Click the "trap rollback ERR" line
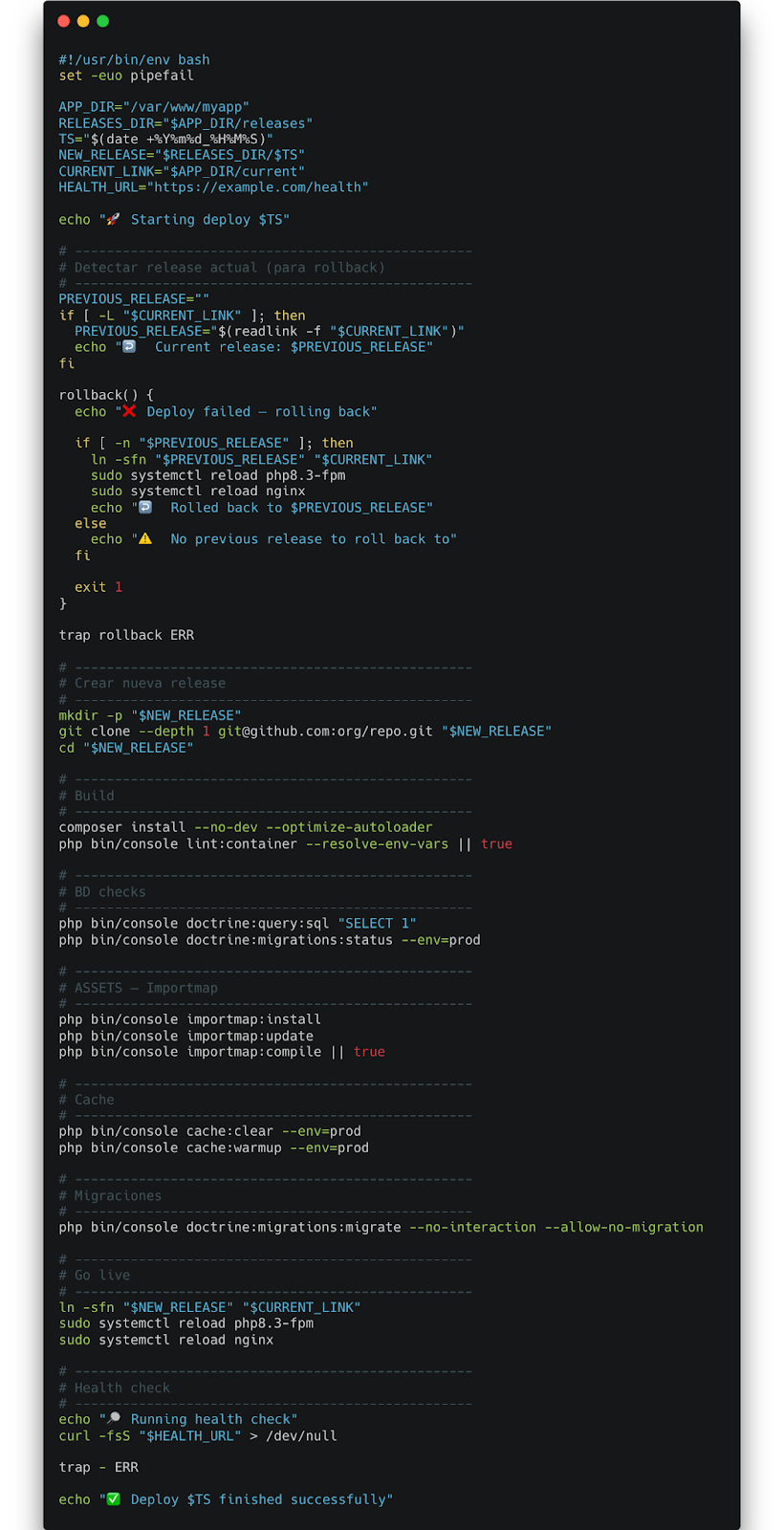 pyautogui.click(x=126, y=635)
